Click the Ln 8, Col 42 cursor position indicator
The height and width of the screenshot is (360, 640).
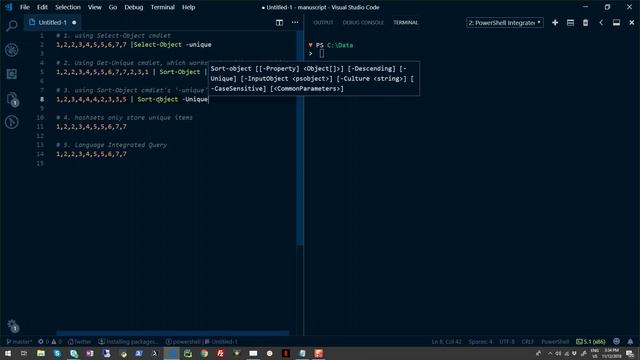pos(447,341)
